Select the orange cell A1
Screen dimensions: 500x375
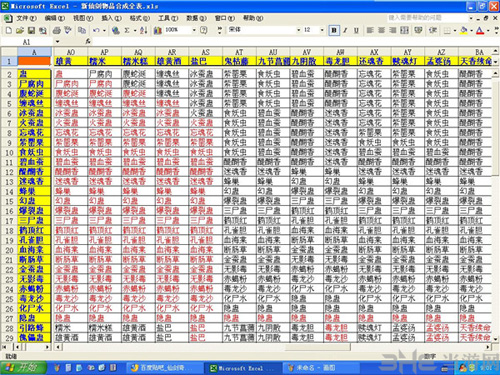[x=34, y=61]
